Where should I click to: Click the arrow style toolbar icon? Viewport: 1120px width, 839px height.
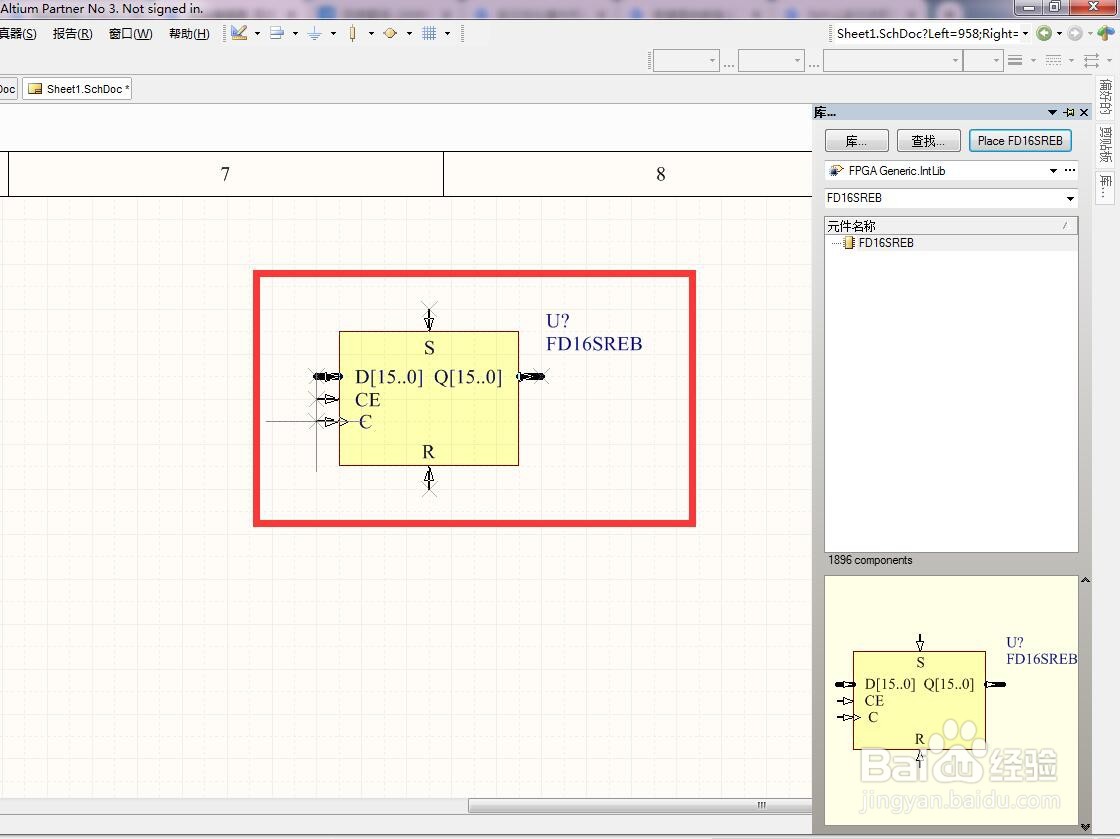tap(1091, 61)
